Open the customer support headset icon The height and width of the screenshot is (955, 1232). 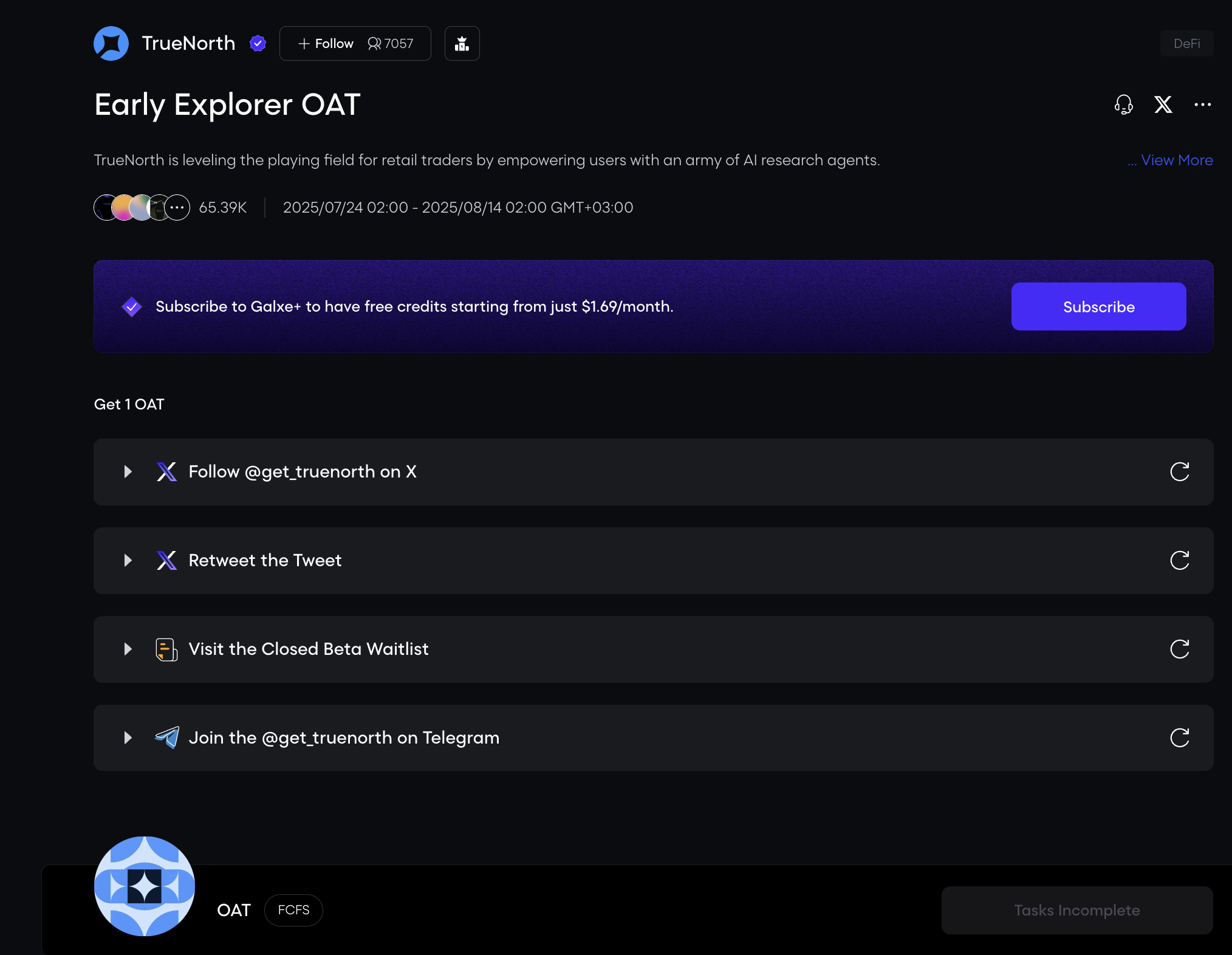1123,104
